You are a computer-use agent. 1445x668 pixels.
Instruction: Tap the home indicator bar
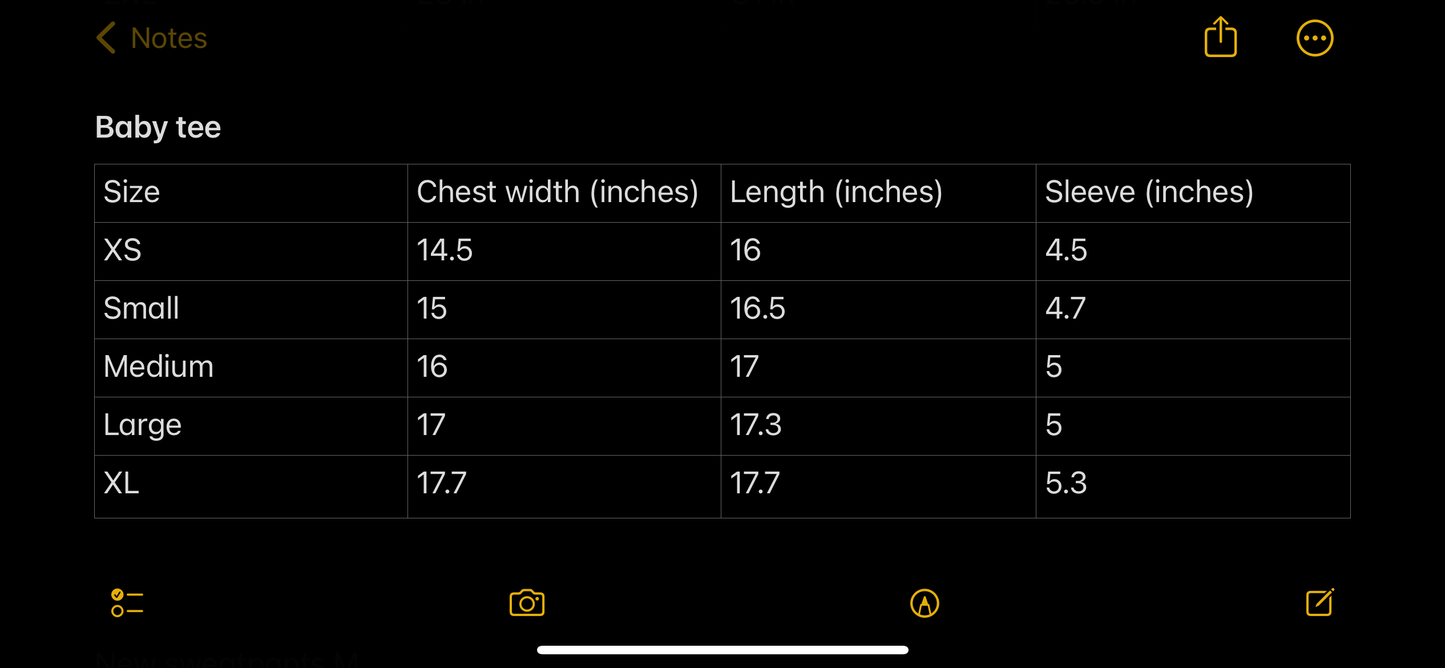pyautogui.click(x=722, y=650)
